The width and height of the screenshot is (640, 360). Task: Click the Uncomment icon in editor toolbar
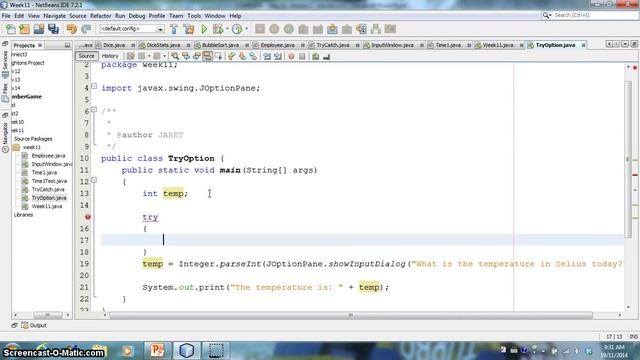pos(327,56)
